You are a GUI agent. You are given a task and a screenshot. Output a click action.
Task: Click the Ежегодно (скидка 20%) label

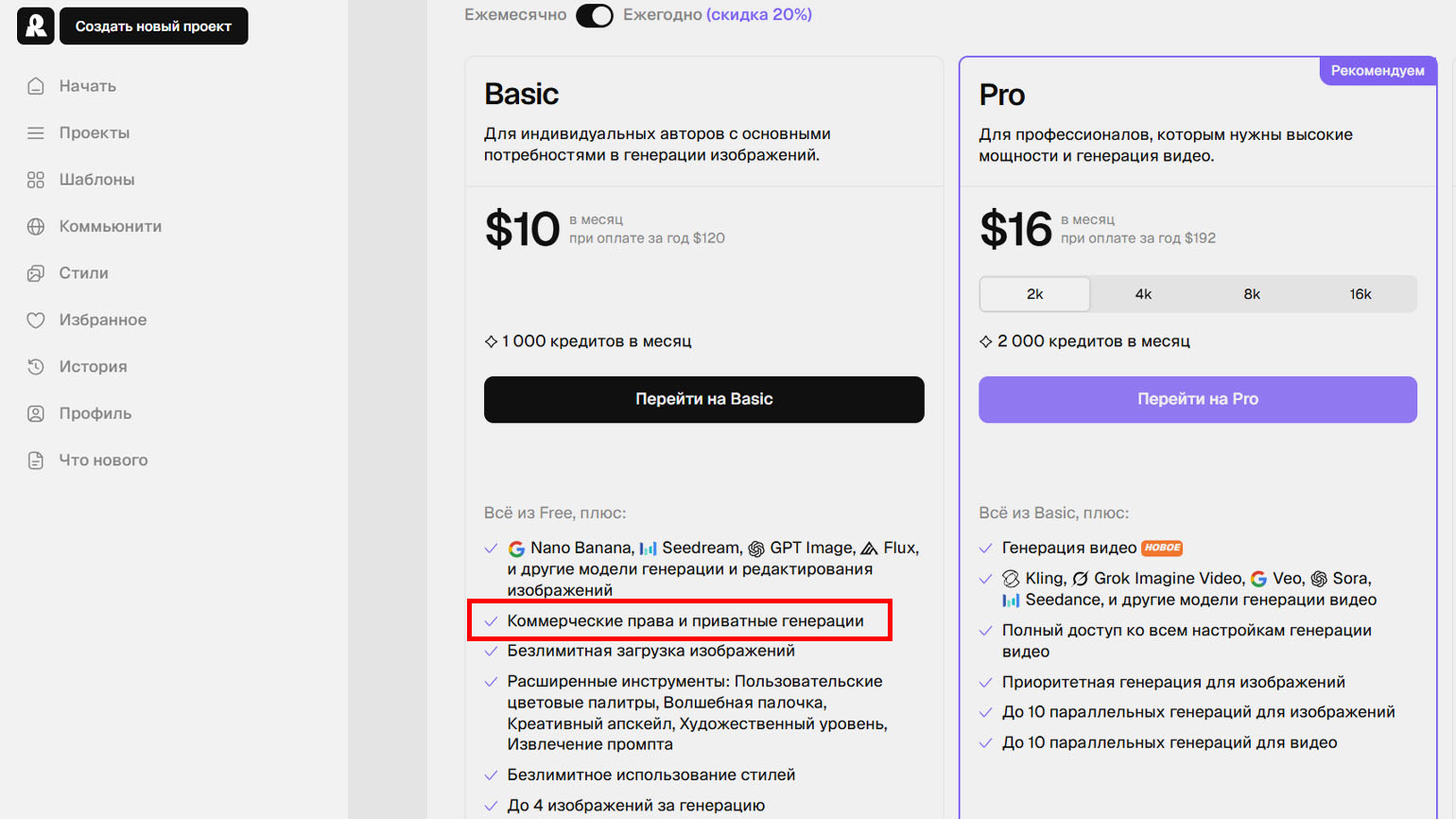tap(718, 14)
